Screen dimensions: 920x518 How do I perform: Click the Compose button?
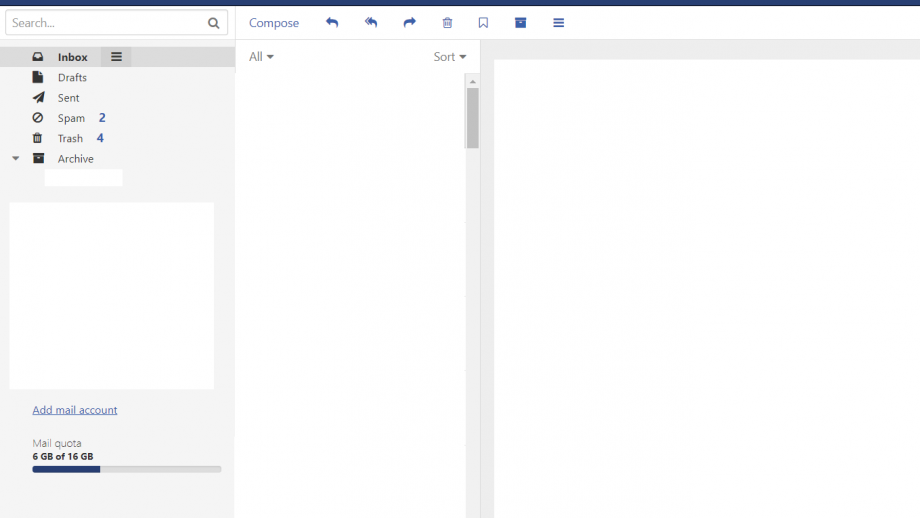point(274,23)
